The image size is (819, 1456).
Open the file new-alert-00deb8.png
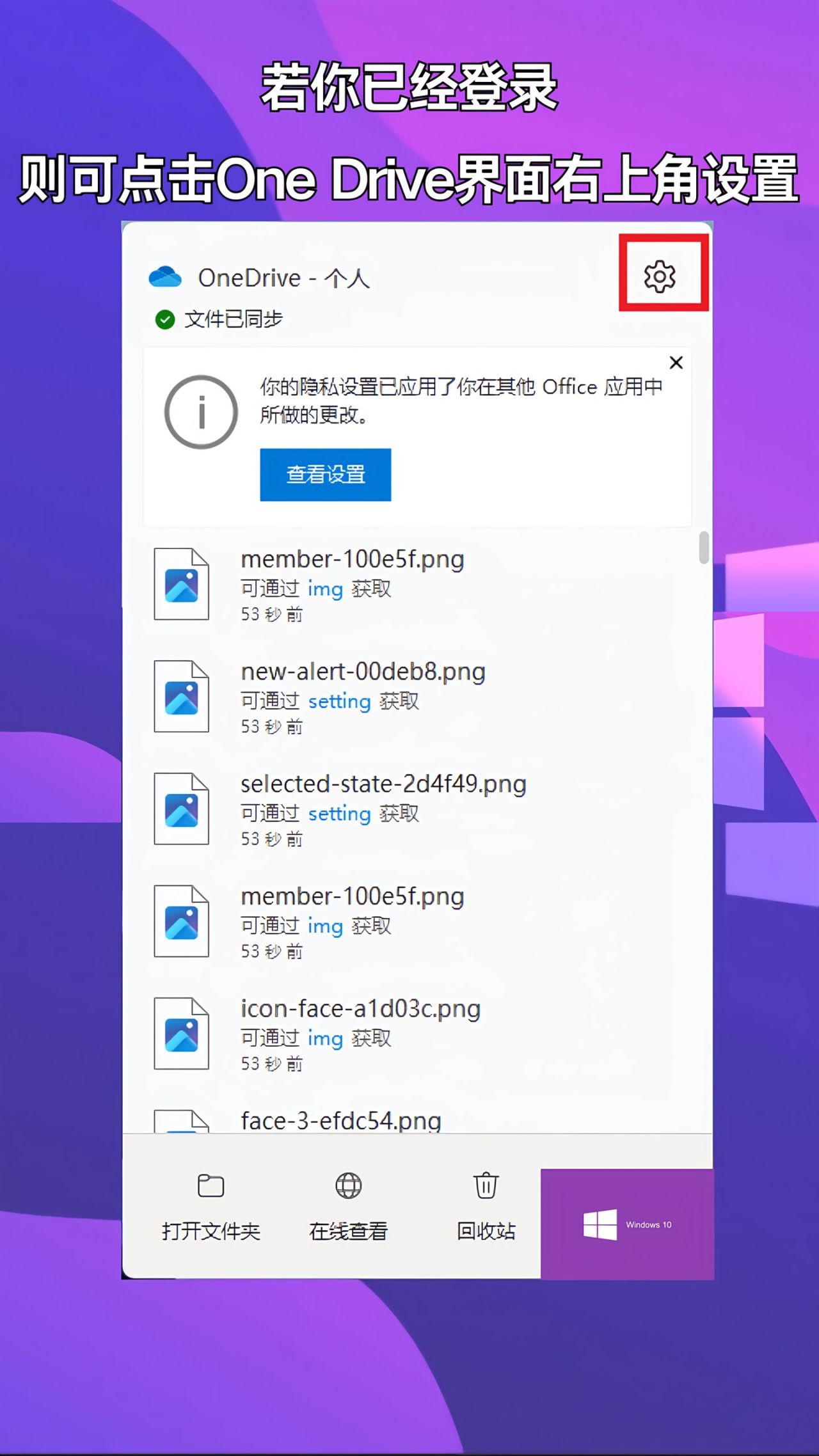(363, 672)
